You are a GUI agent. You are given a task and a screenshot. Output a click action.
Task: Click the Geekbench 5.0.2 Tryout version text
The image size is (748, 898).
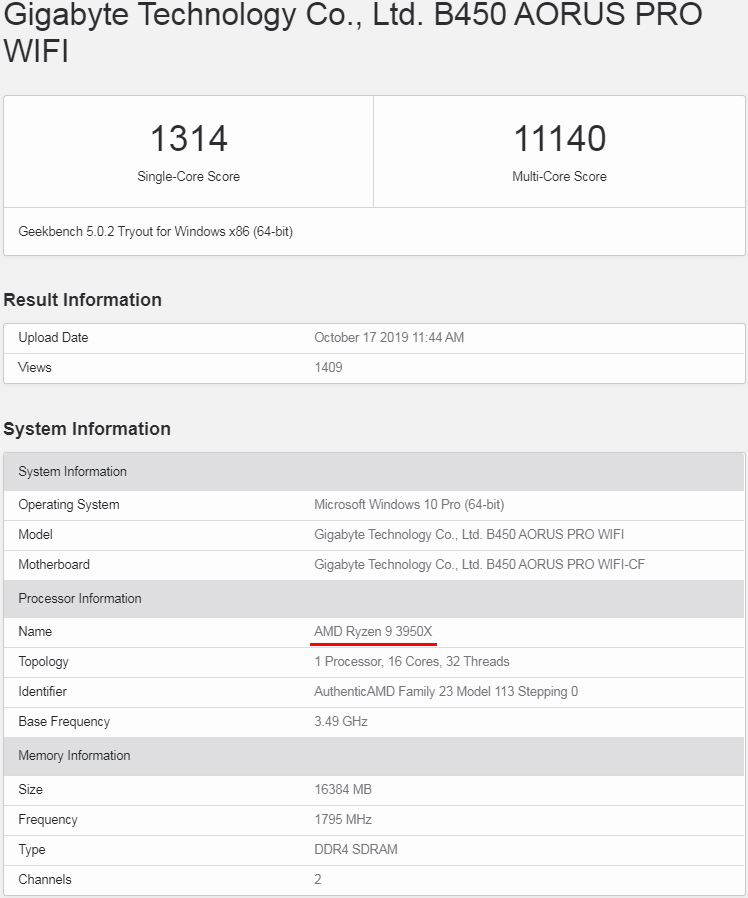tap(155, 231)
